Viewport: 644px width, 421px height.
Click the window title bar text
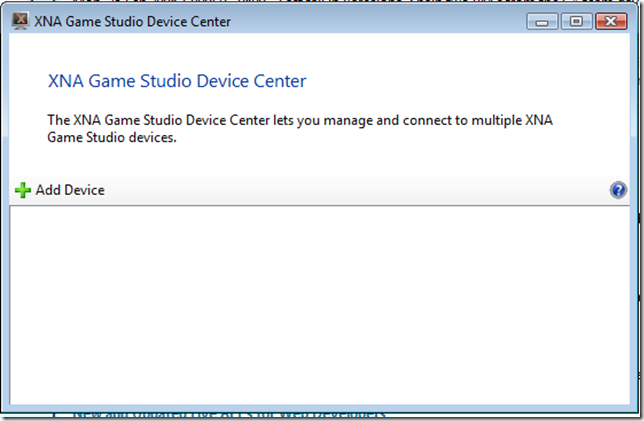132,21
